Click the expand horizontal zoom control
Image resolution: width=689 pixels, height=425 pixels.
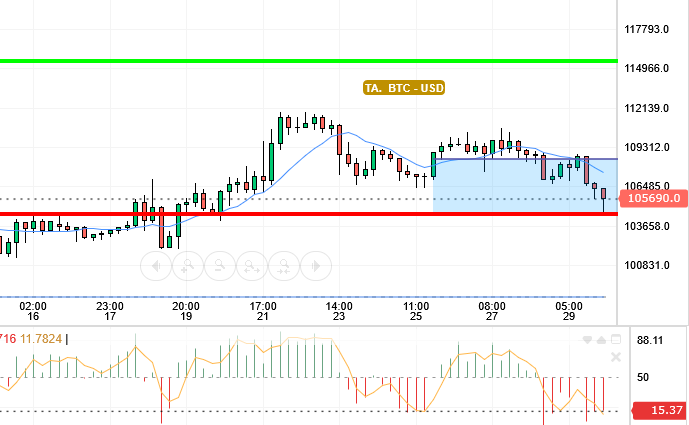(x=252, y=266)
